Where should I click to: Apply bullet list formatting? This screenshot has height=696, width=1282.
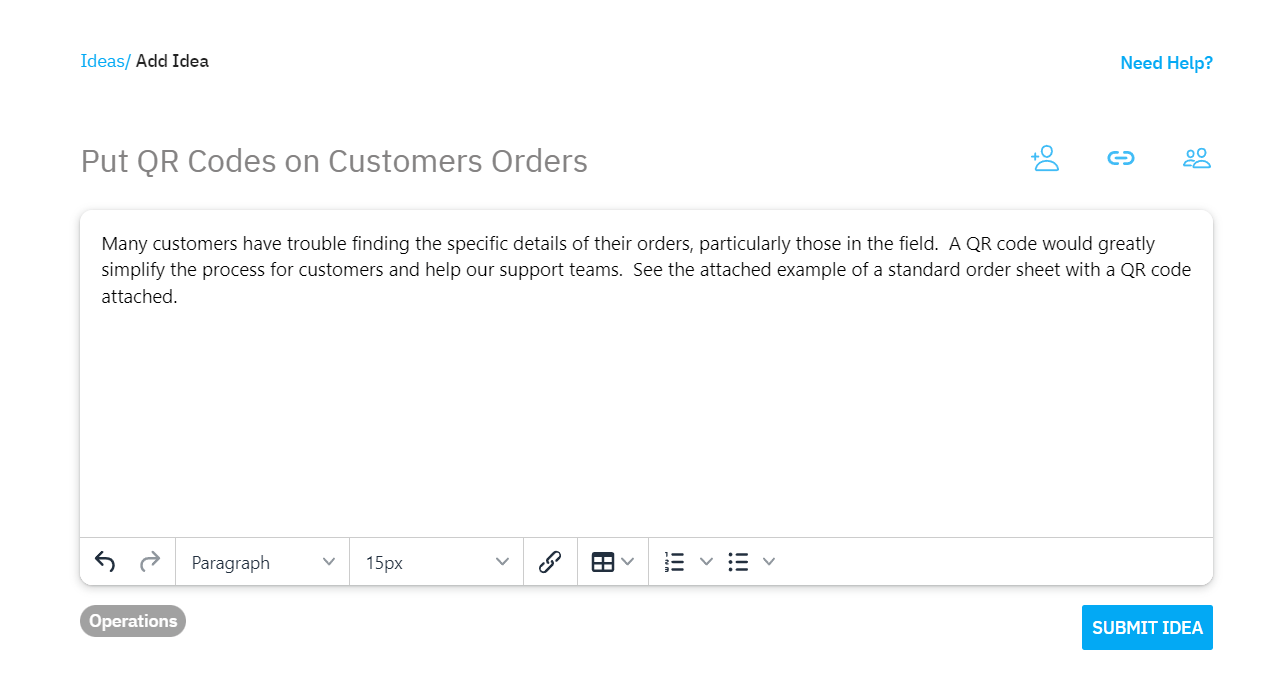click(x=739, y=562)
